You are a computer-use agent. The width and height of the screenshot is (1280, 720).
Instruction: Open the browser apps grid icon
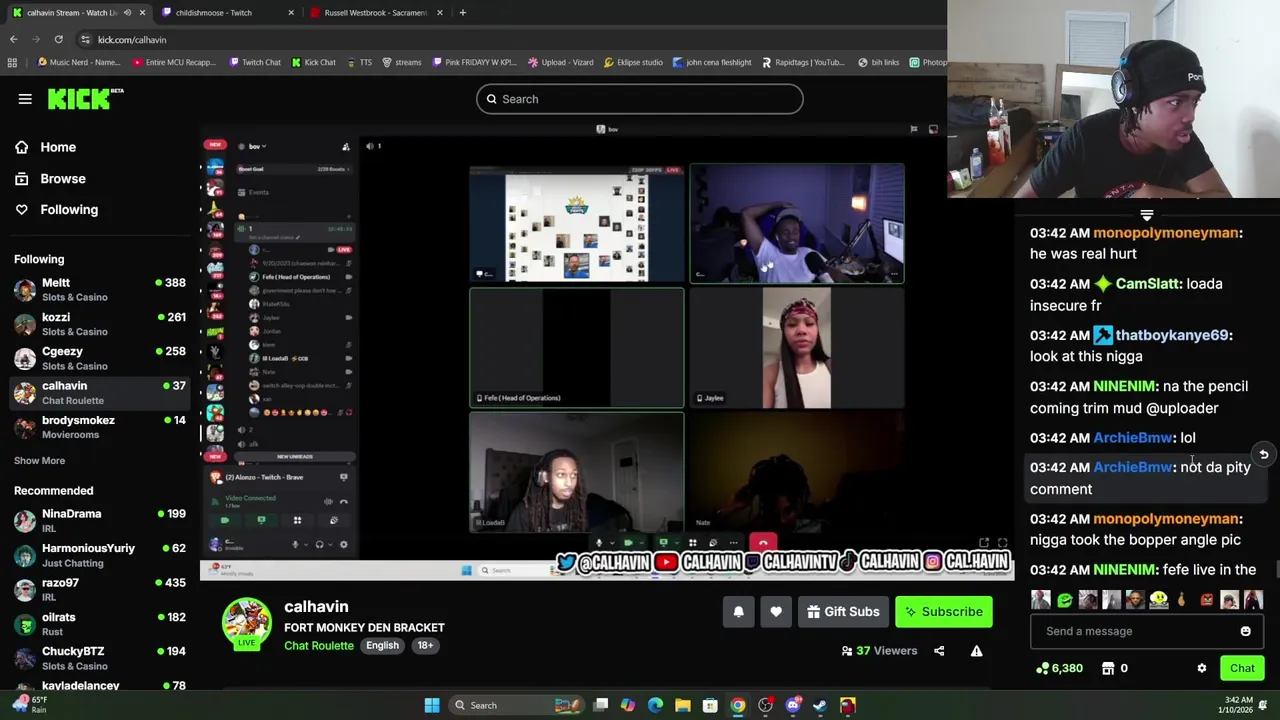click(12, 62)
